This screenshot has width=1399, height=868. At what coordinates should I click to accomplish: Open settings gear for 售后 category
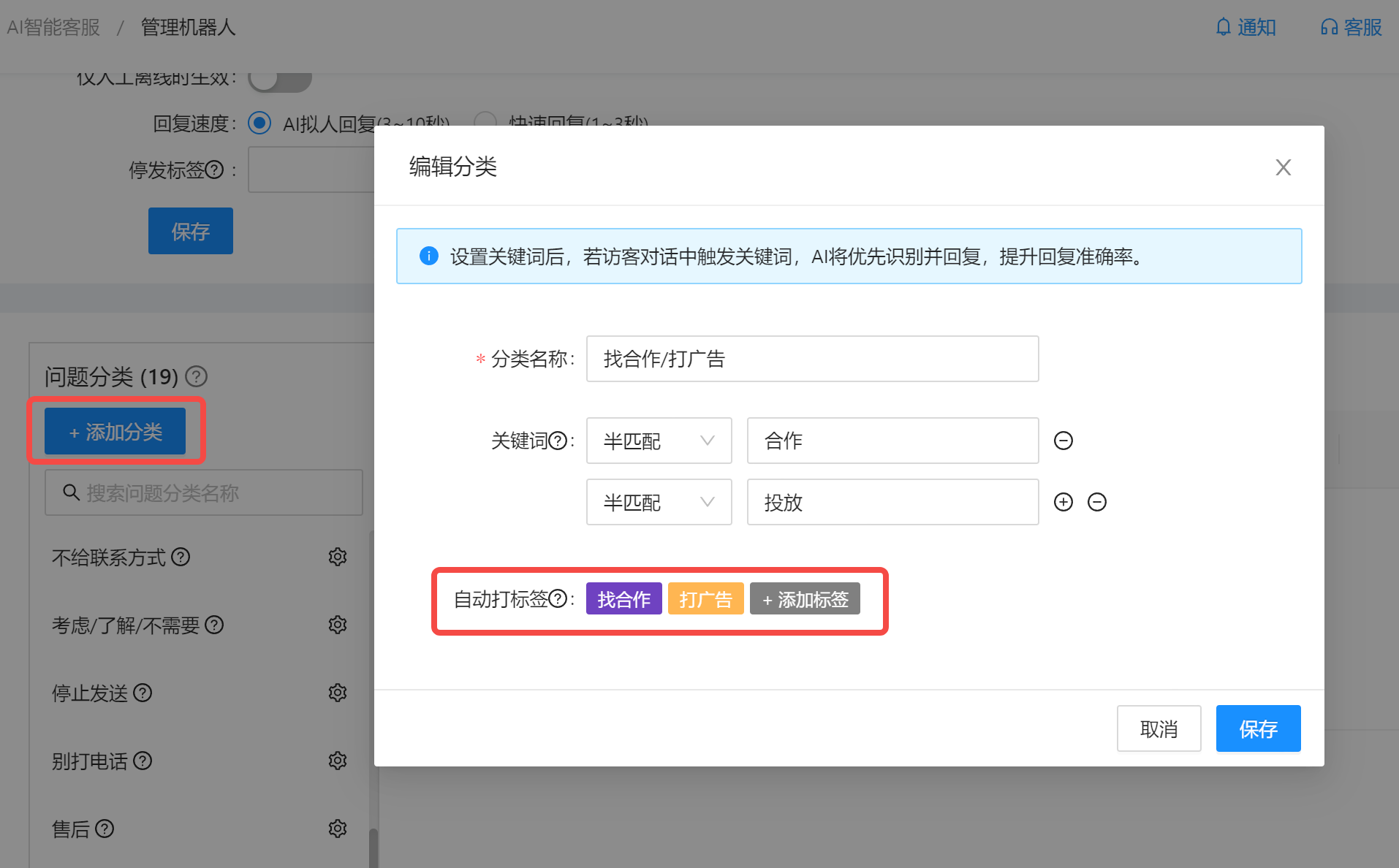tap(337, 828)
